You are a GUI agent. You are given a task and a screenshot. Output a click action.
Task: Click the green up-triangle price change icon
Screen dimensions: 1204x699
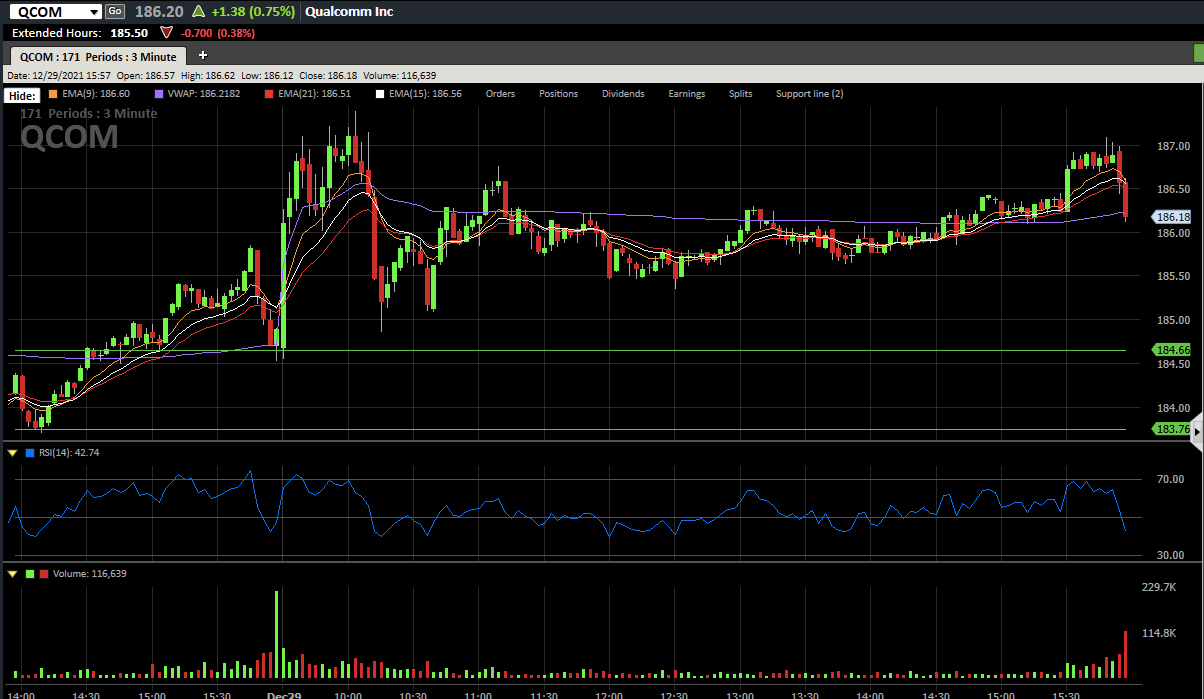pyautogui.click(x=198, y=12)
